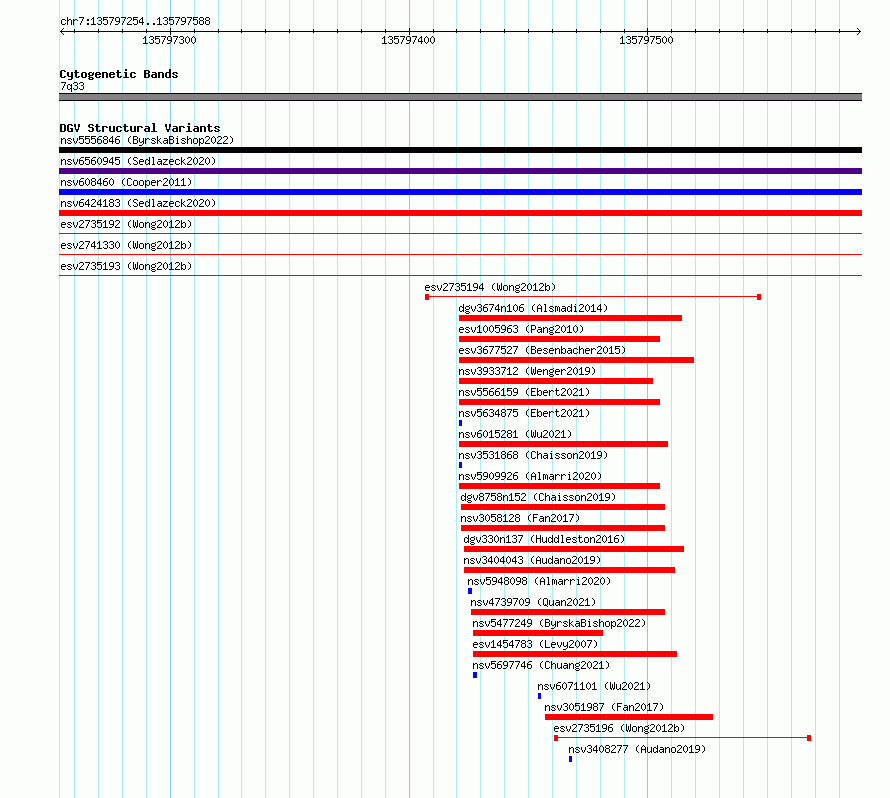Click the red nsv3933712 variant bar

tap(556, 381)
